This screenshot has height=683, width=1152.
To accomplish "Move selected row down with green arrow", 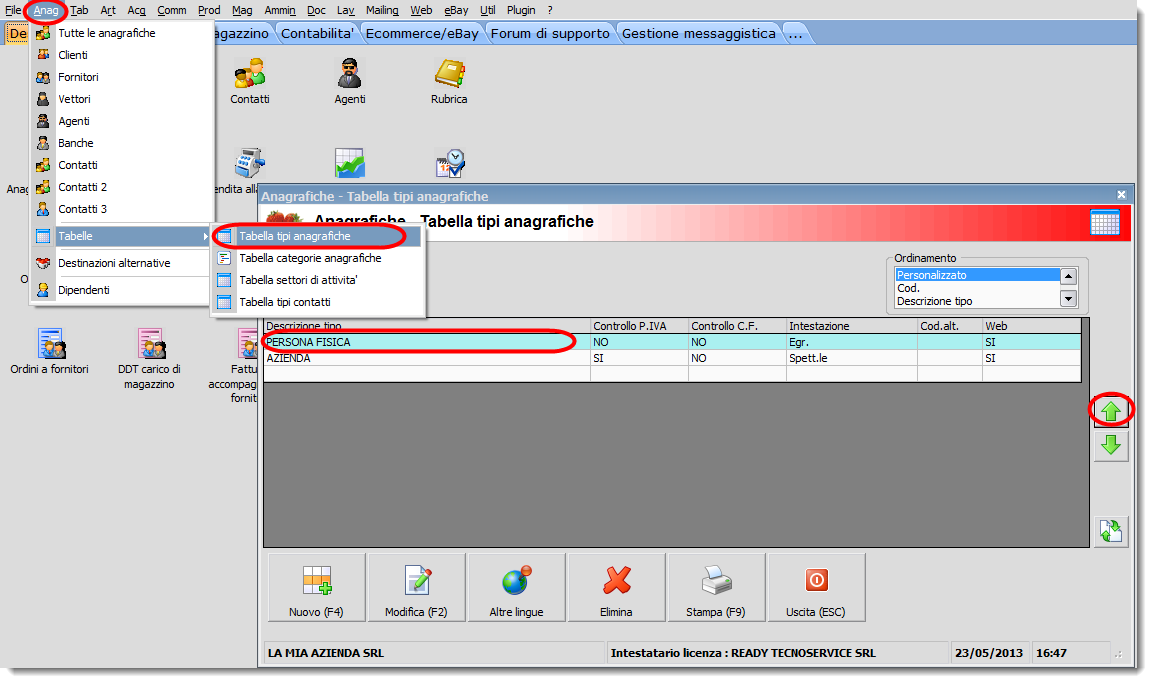I will (1111, 445).
